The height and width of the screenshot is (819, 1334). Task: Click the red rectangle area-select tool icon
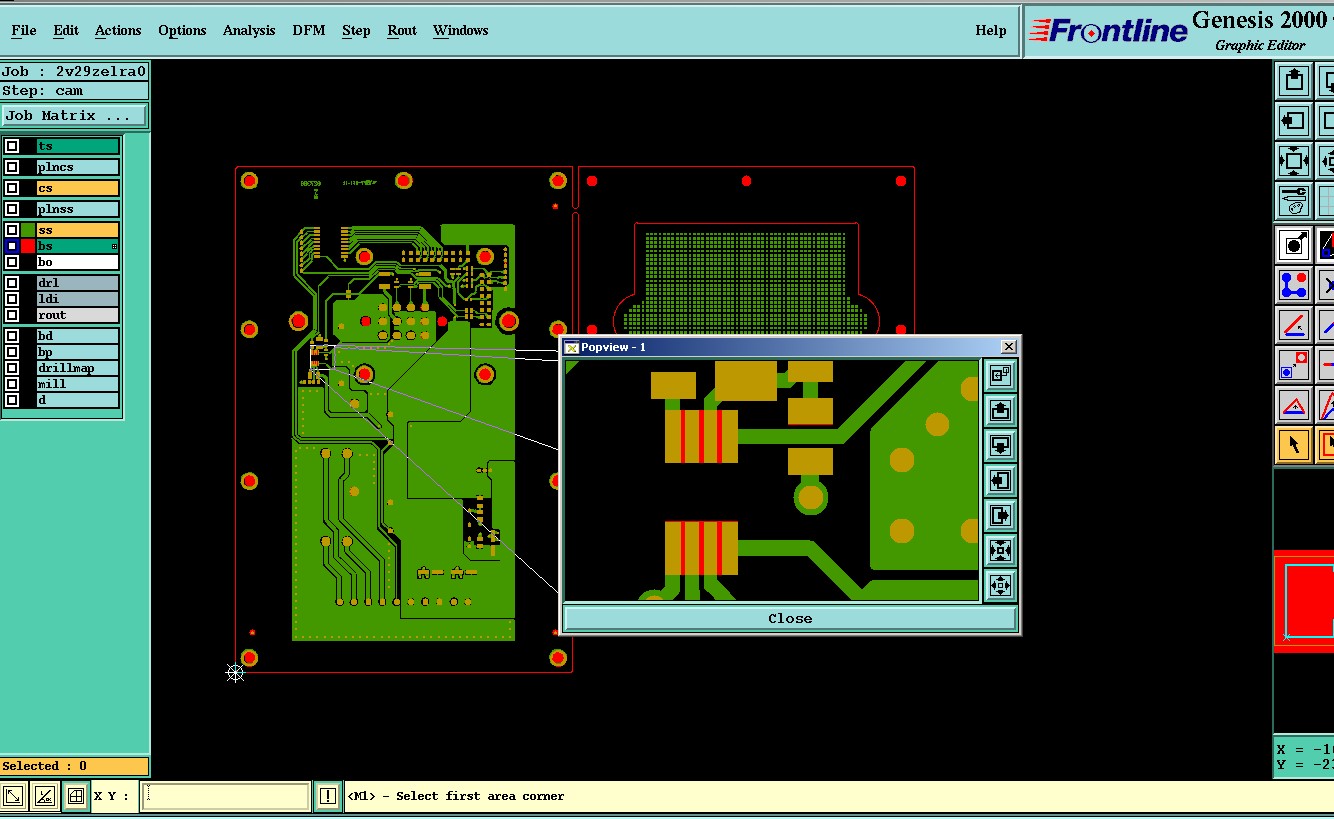pyautogui.click(x=1326, y=445)
